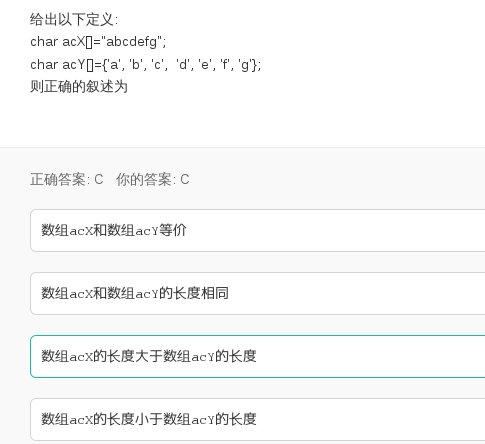Click the 'g' character in acY initializer

245,65
